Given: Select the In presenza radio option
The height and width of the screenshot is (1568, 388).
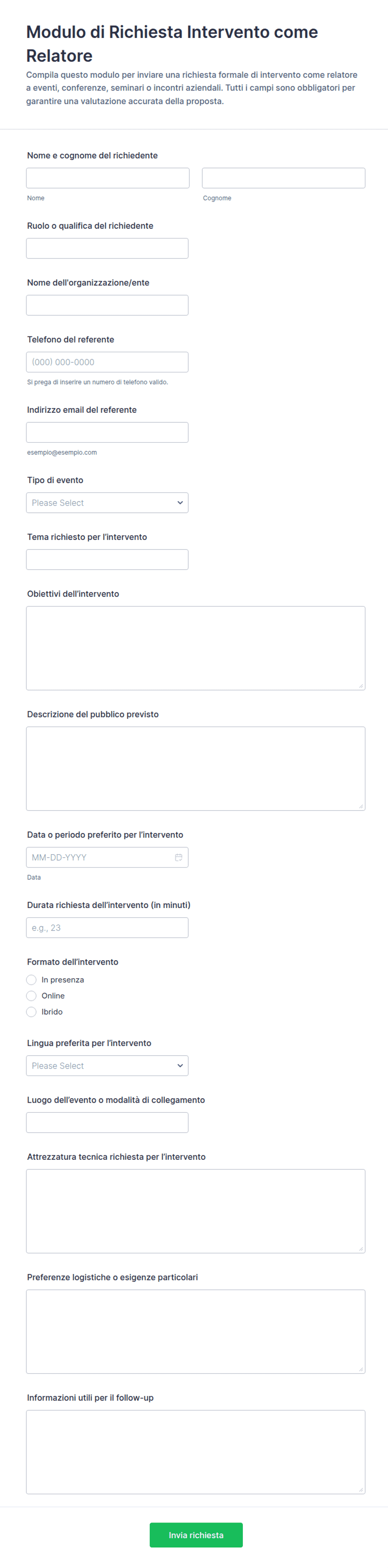Looking at the screenshot, I should (x=31, y=979).
